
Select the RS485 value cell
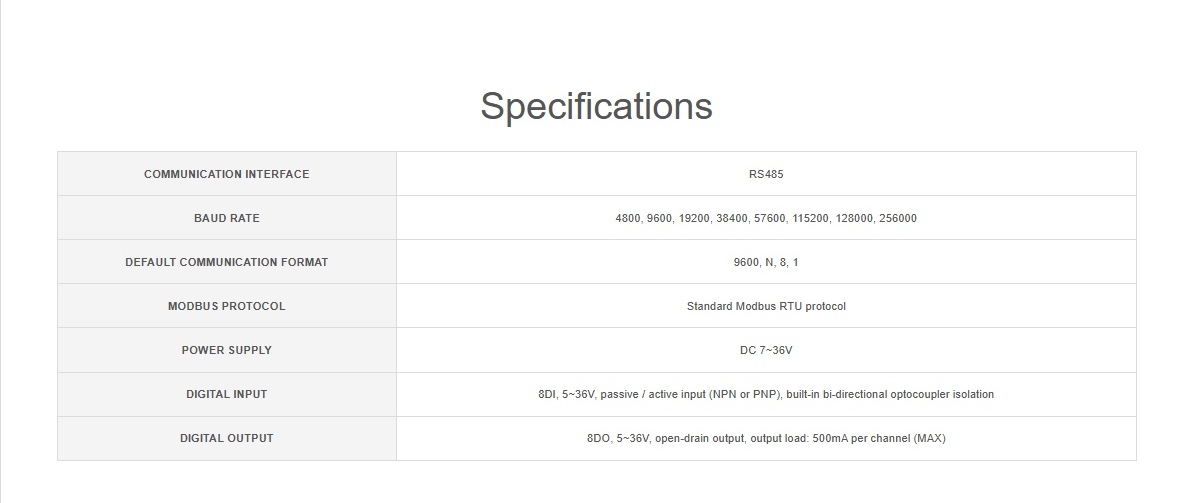(x=766, y=174)
